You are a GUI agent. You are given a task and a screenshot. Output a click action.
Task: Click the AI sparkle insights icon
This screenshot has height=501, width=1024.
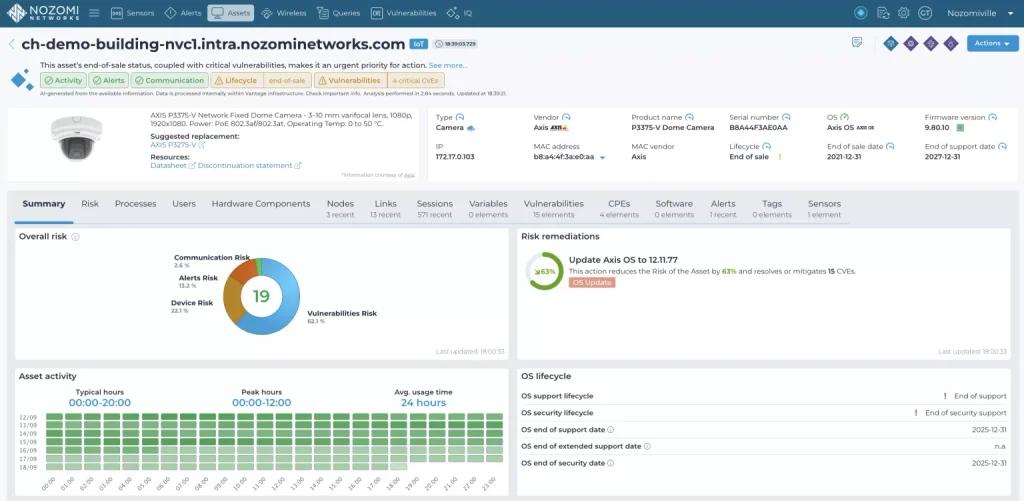point(22,79)
